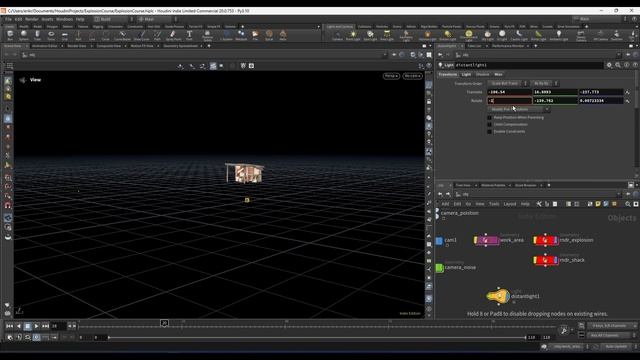Add a Sky Light from the shelf
Screen dimensions: 640x360
487,36
